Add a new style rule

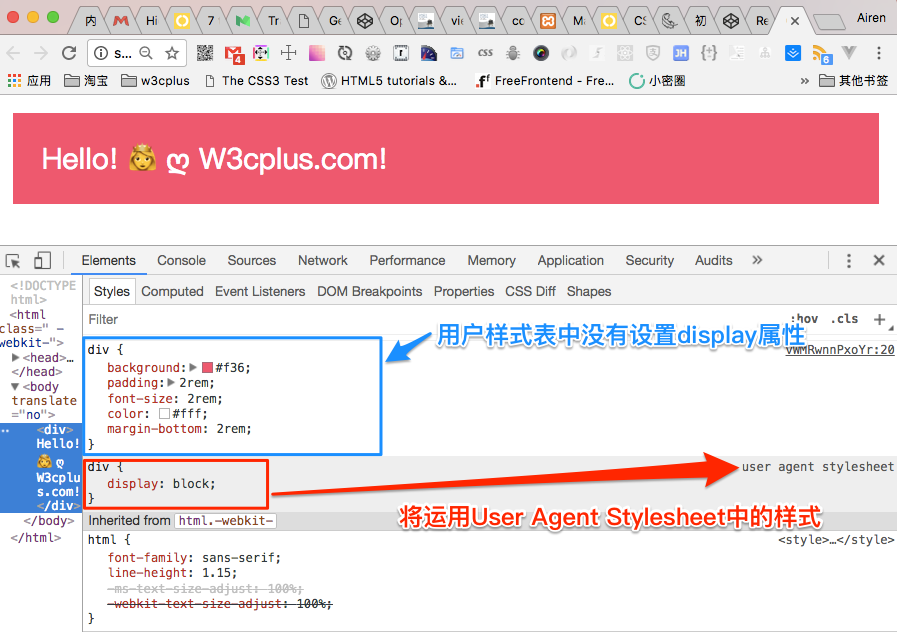pyautogui.click(x=879, y=319)
